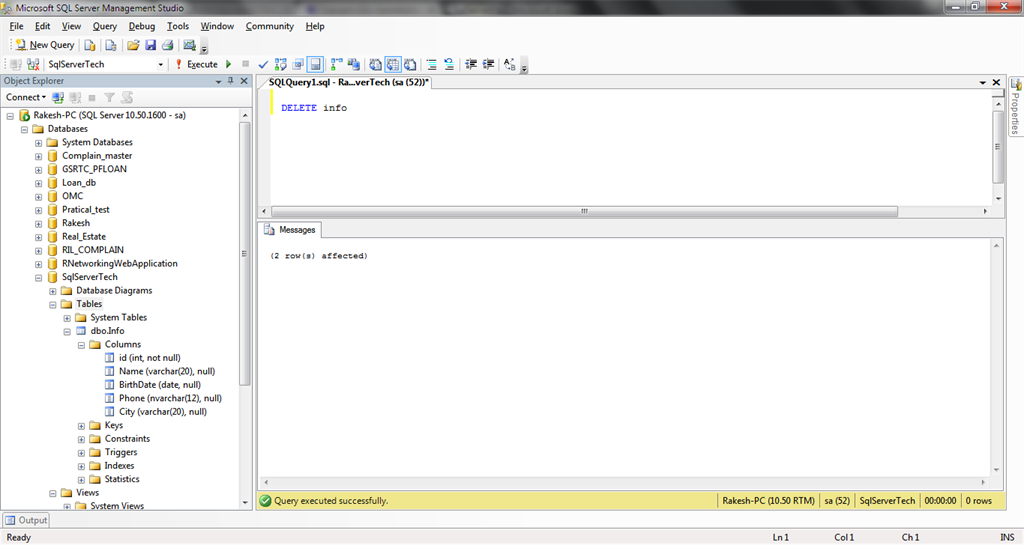The height and width of the screenshot is (545, 1024).
Task: Open the Tools menu
Action: (178, 26)
